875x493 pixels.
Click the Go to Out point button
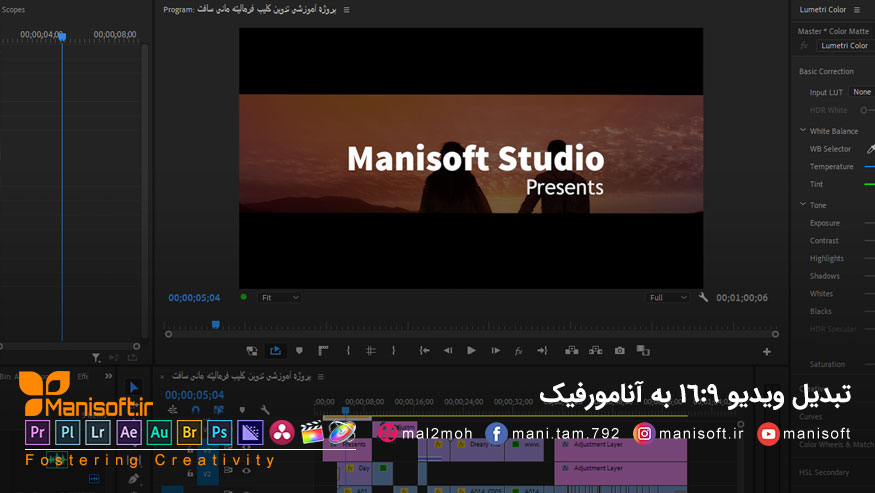(542, 351)
